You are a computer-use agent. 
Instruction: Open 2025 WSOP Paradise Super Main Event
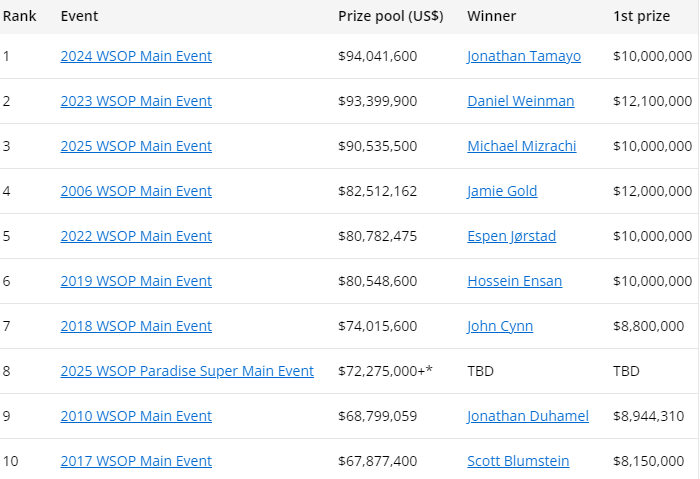click(x=187, y=371)
